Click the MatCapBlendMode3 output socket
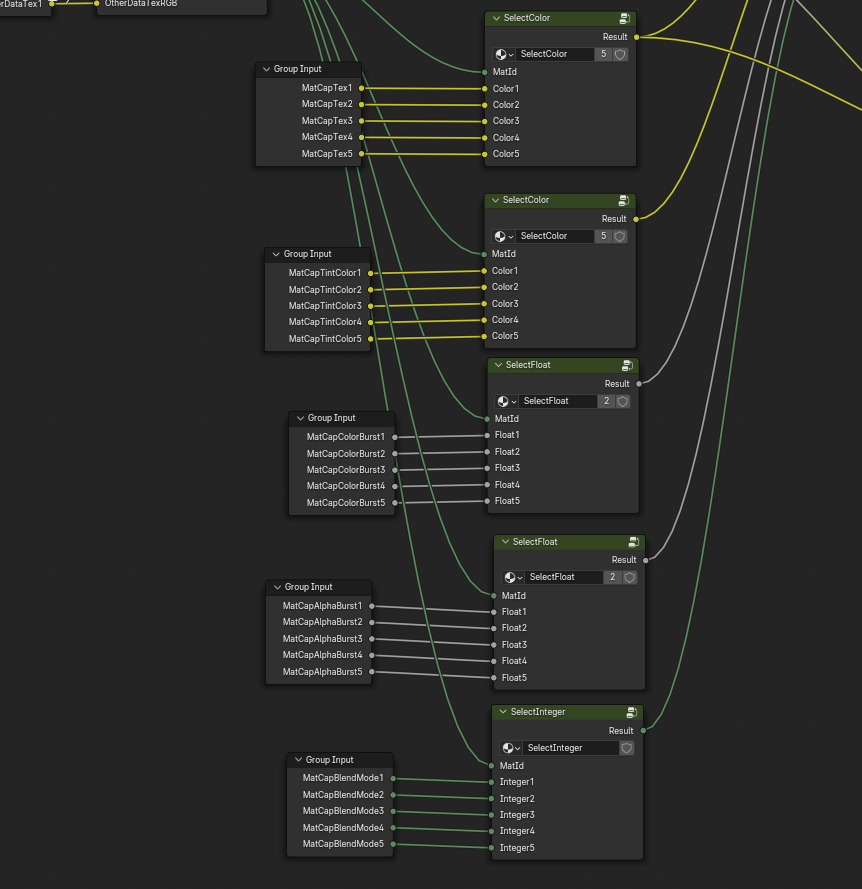Viewport: 862px width, 889px height. click(393, 811)
